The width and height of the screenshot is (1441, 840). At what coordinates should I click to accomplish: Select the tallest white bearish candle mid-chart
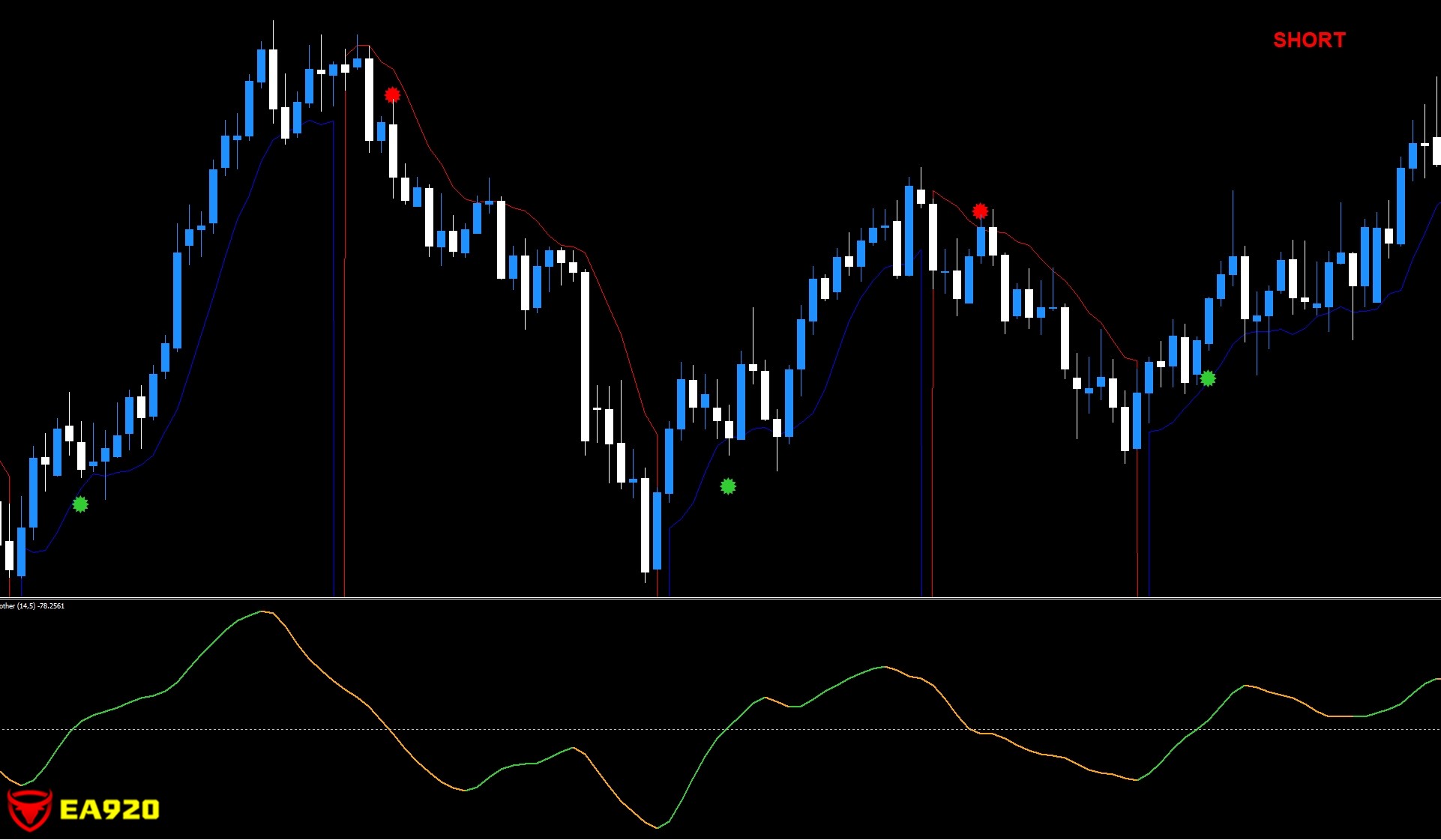pyautogui.click(x=585, y=356)
